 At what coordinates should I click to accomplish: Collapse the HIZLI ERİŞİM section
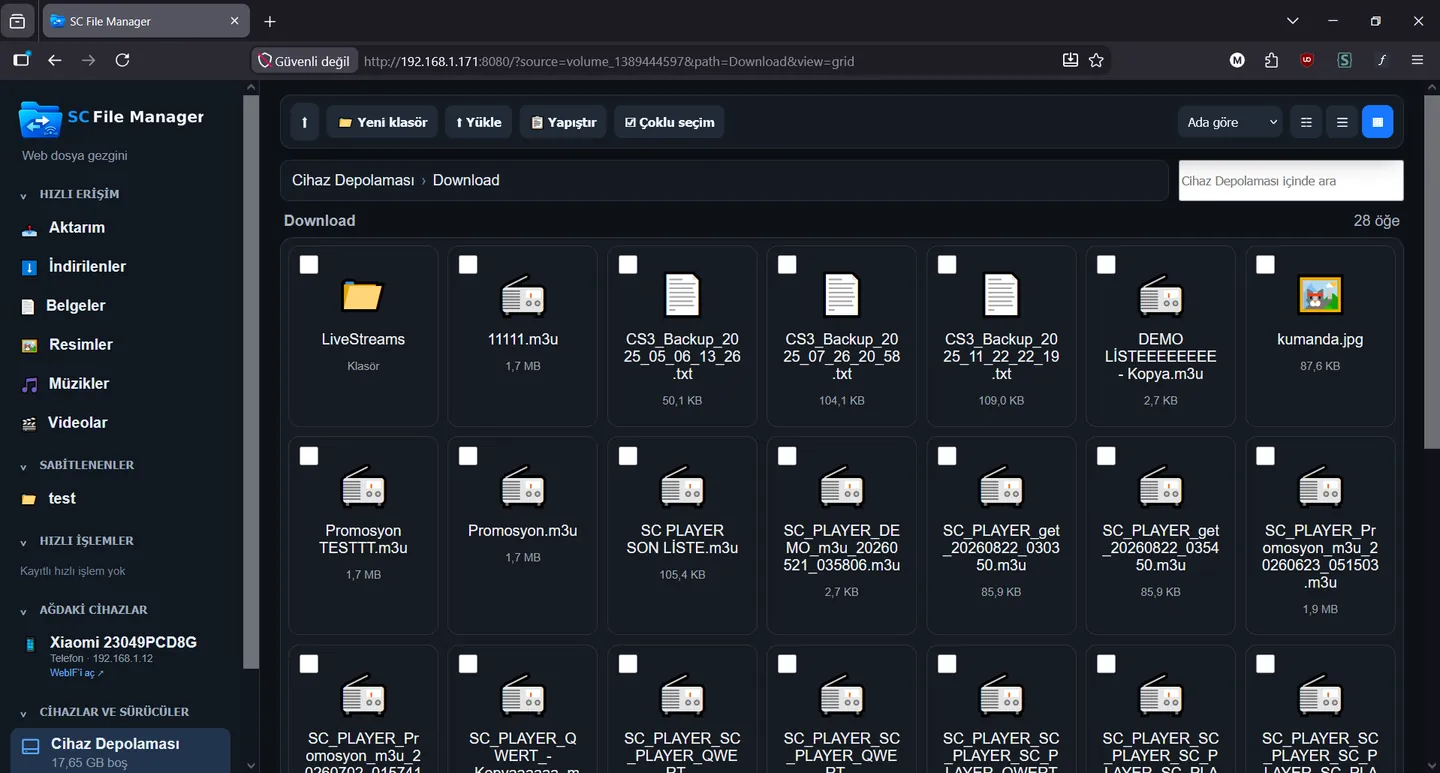click(x=24, y=195)
